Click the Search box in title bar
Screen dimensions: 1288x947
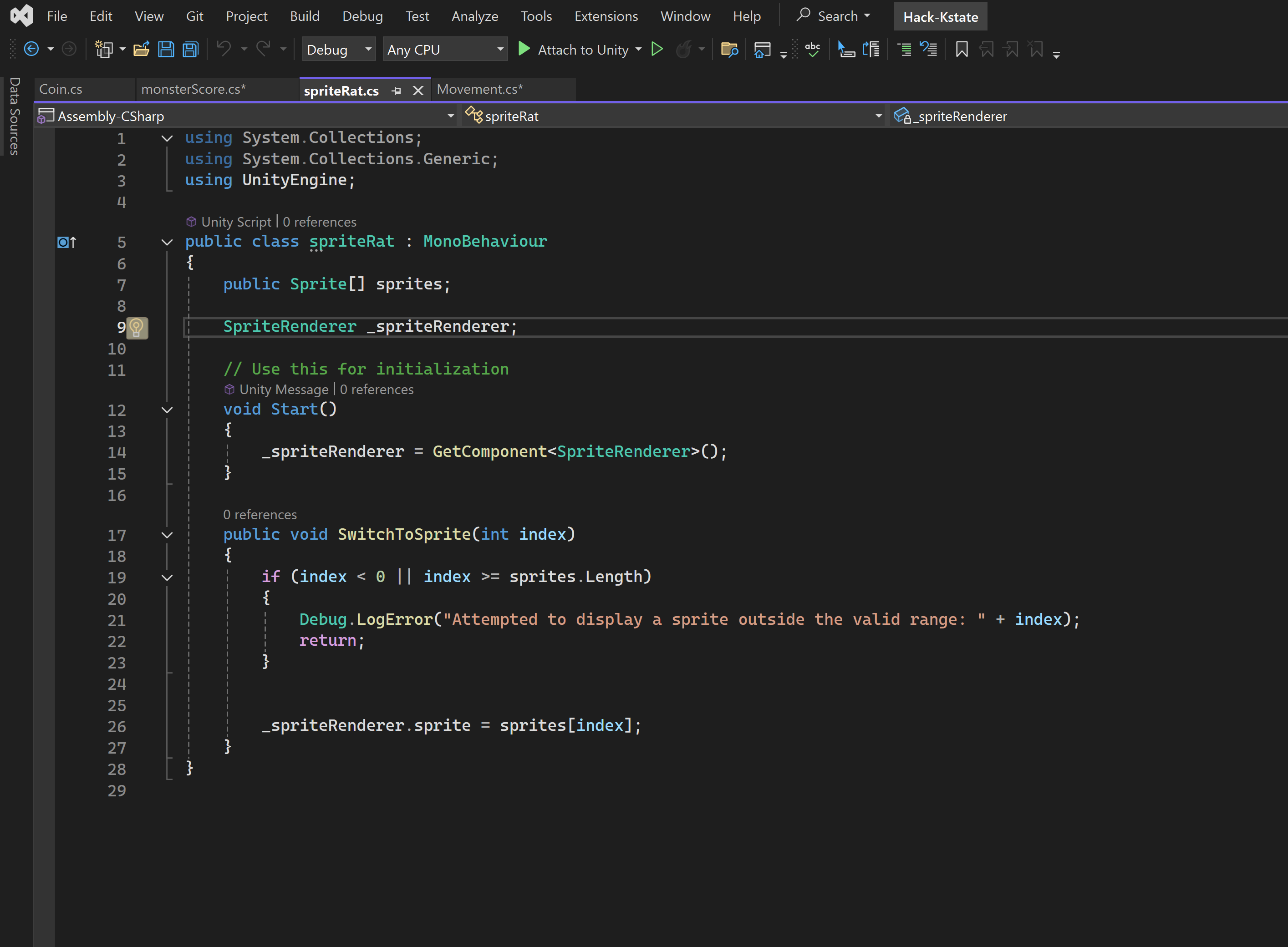(834, 16)
